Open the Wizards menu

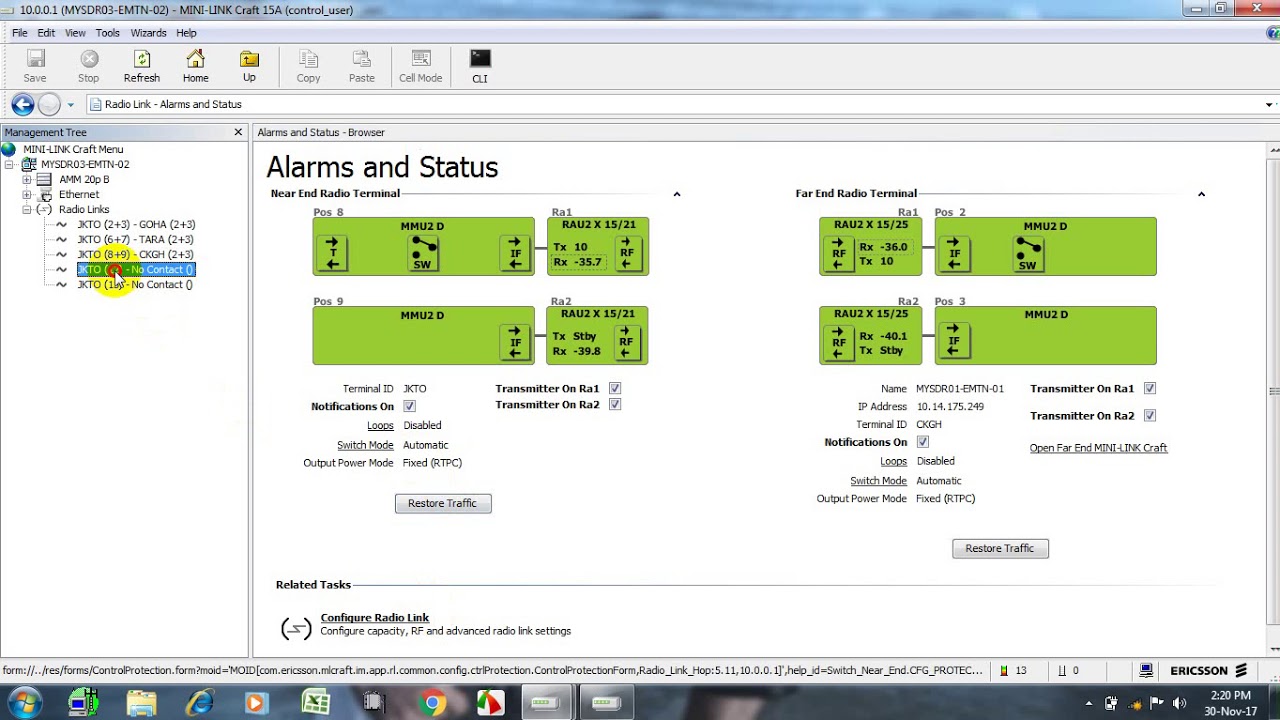(149, 33)
